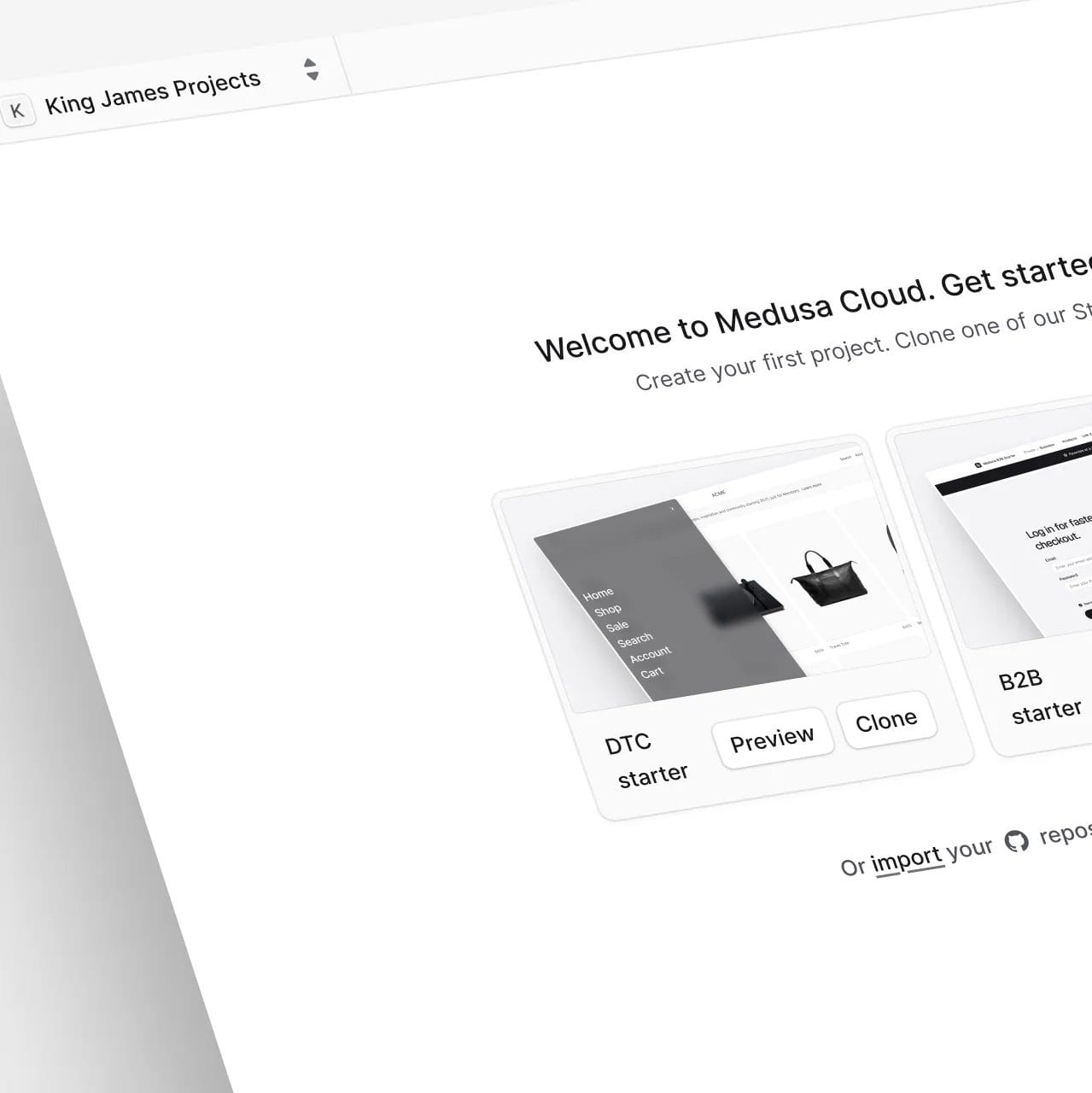Open the DTC starter storefront thumbnail
1092x1093 pixels.
715,578
